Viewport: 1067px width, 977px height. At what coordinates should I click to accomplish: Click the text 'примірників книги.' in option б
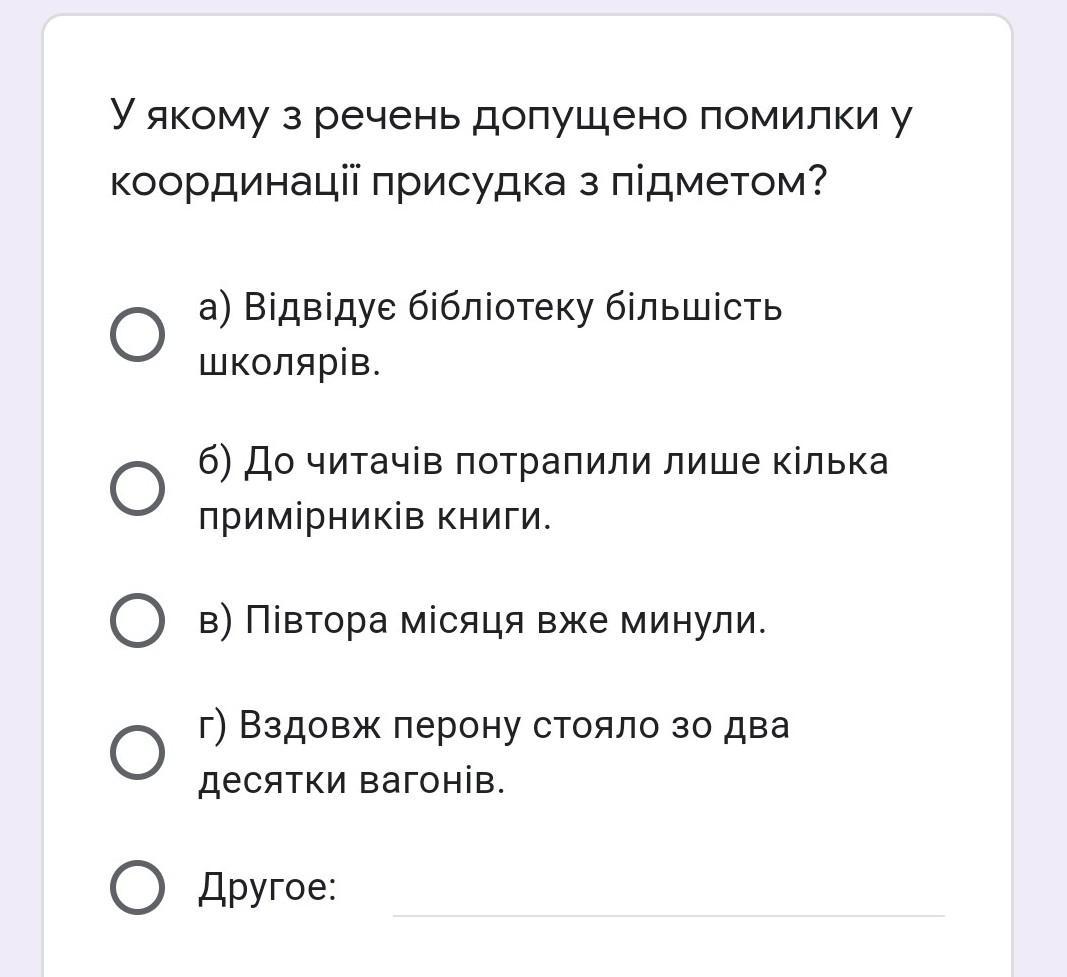374,516
